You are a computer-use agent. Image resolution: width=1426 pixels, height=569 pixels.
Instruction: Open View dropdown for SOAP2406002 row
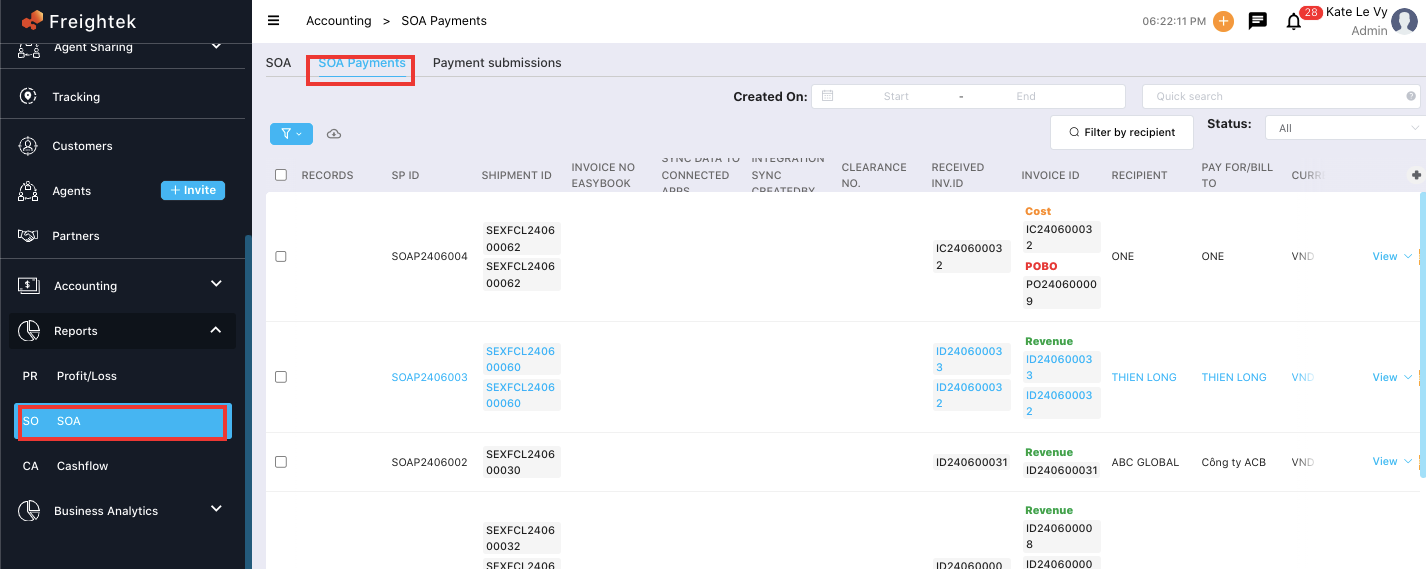pos(1391,462)
